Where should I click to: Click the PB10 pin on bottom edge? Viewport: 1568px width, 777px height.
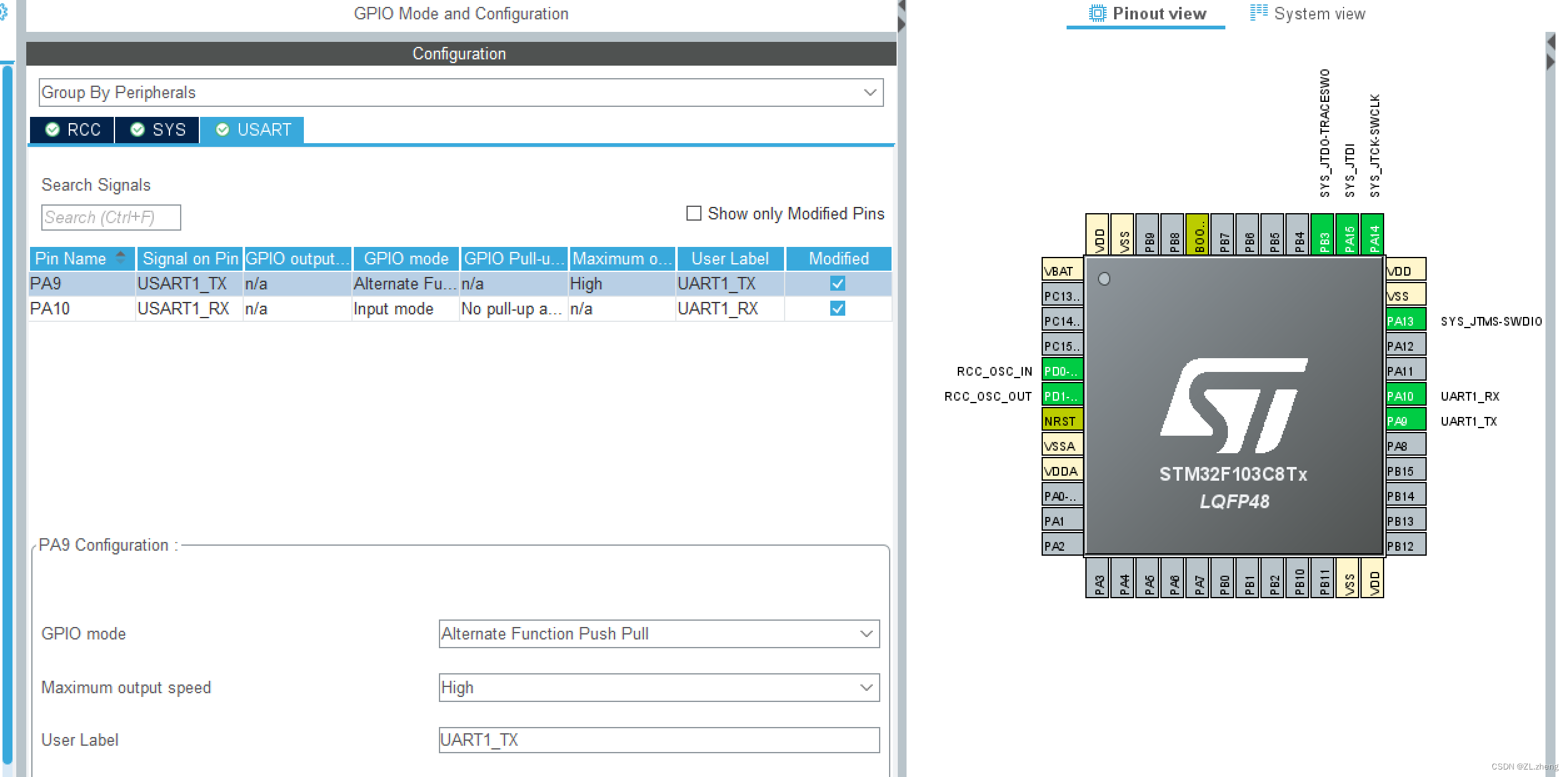pos(1297,578)
